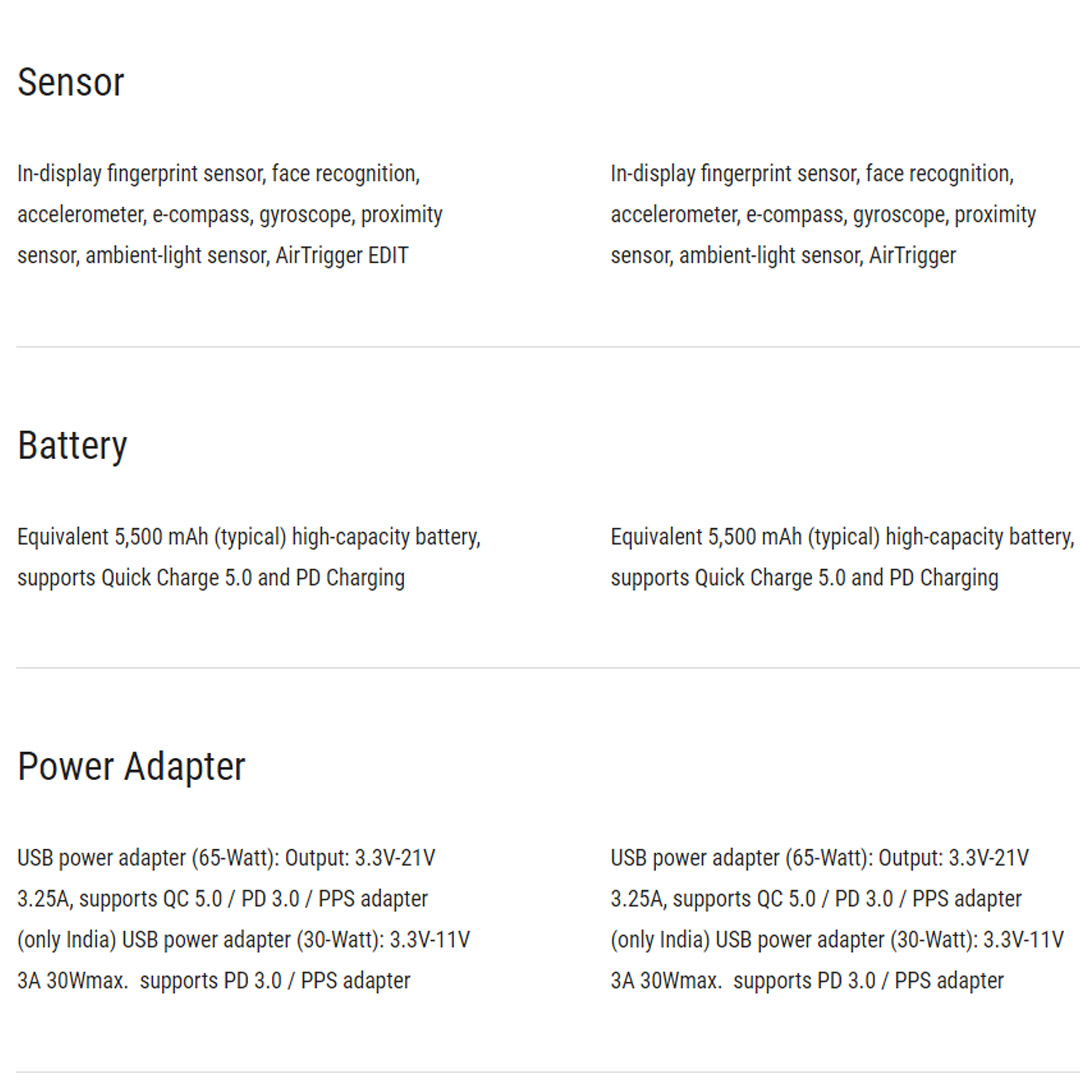Click right column's 65-Watt USB adapter line
This screenshot has height=1080, width=1080.
[819, 858]
